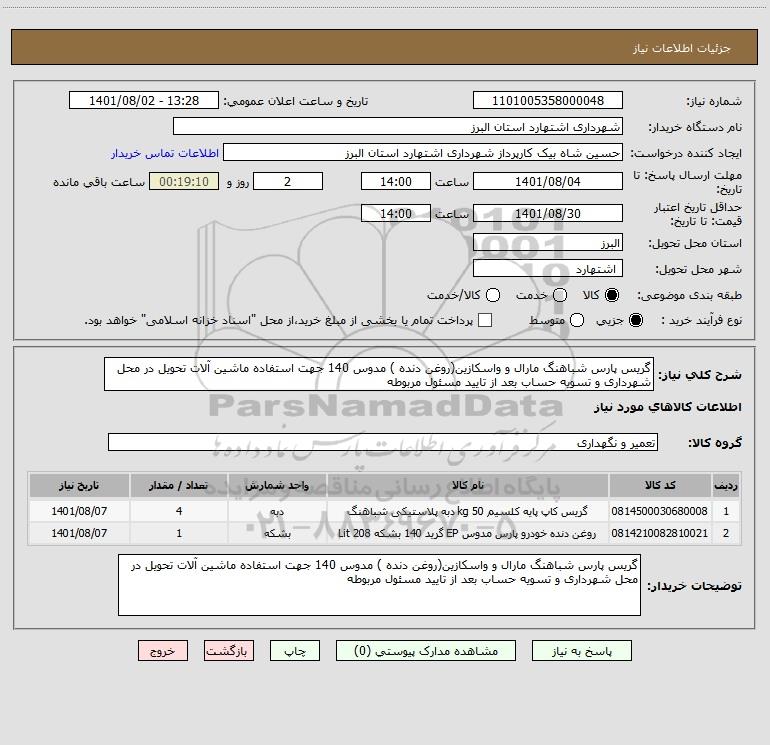
Task: Click the چاپ print button
Action: tap(295, 651)
